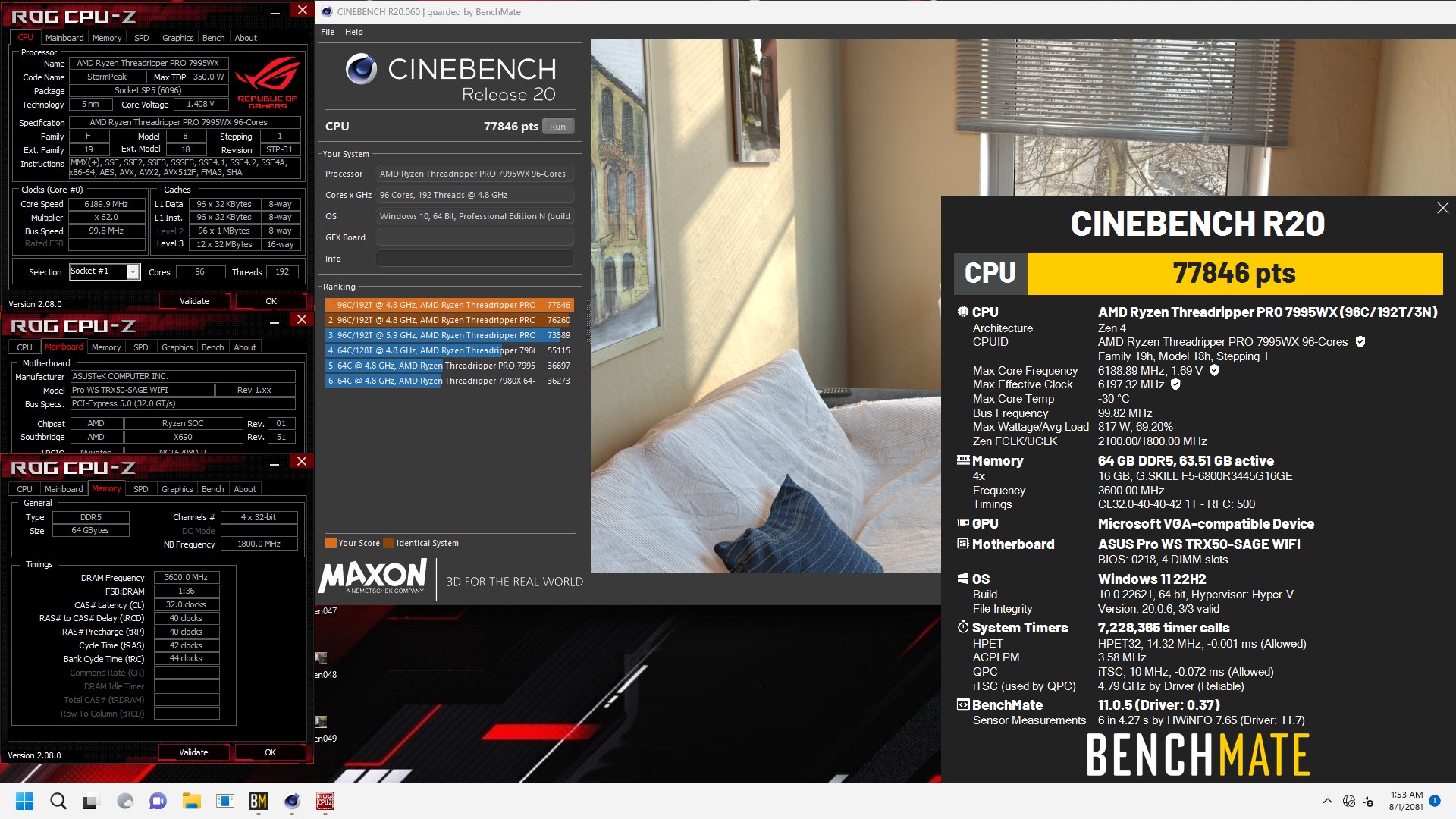Viewport: 1456px width, 819px height.
Task: Click shield icon beside Max Effective Clock
Action: click(1175, 384)
